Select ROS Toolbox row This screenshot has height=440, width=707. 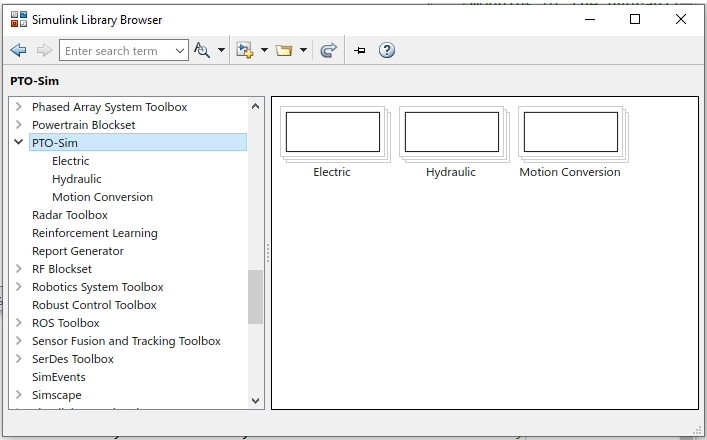pos(65,323)
